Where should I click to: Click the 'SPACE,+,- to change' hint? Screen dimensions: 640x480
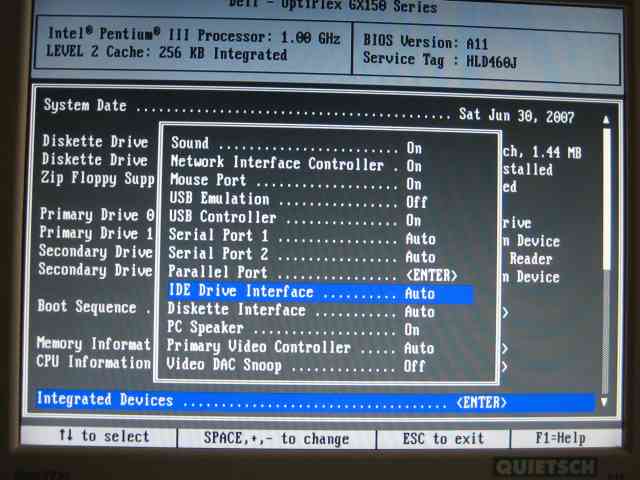pyautogui.click(x=276, y=439)
